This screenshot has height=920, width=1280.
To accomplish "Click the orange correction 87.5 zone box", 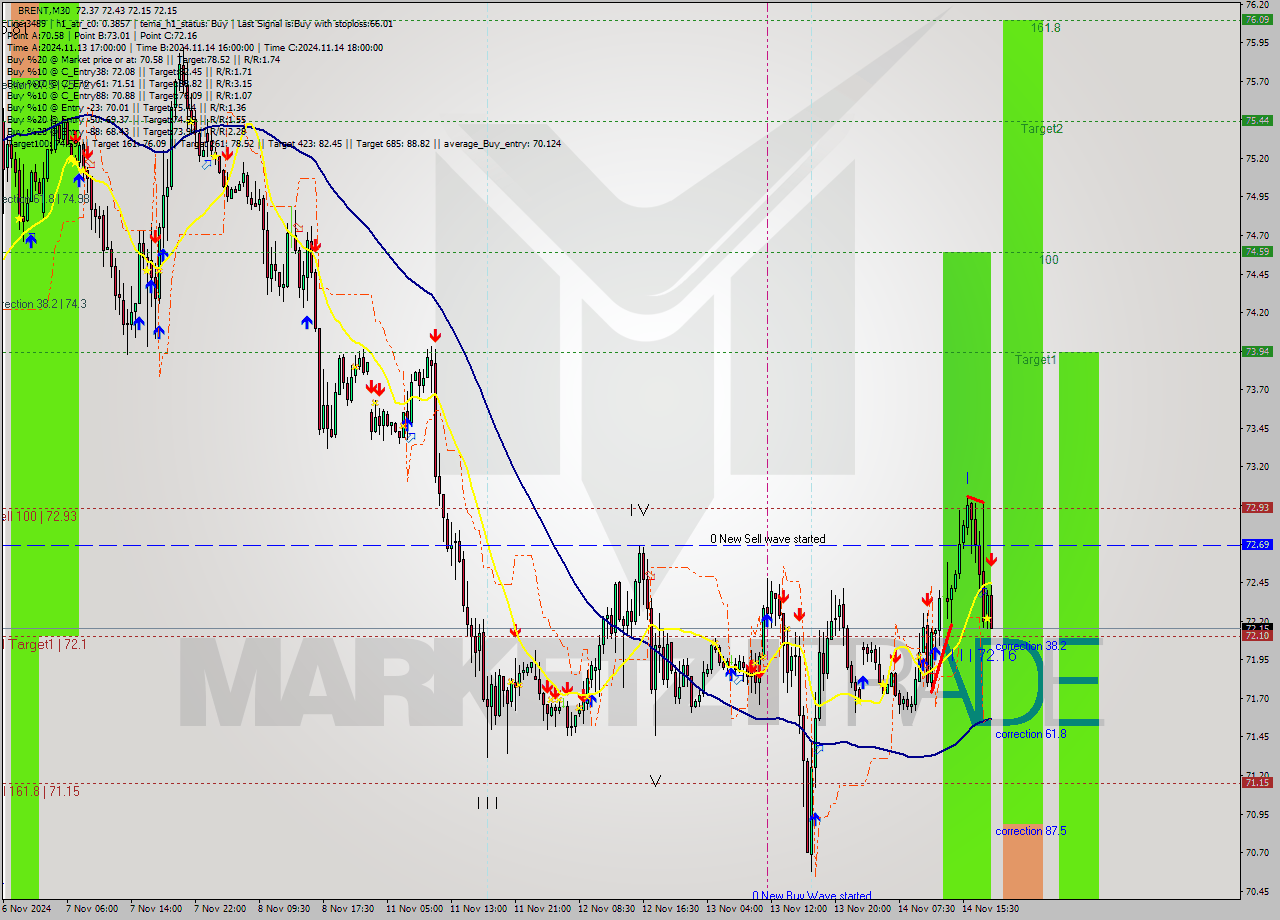I will point(1022,861).
